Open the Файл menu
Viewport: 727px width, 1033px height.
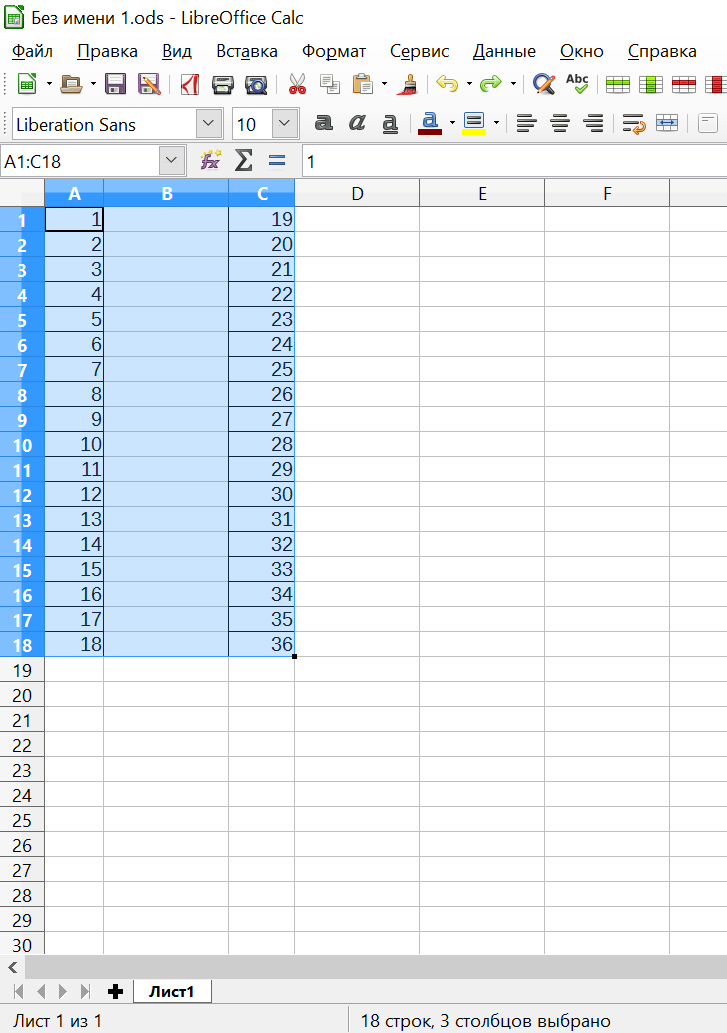32,51
